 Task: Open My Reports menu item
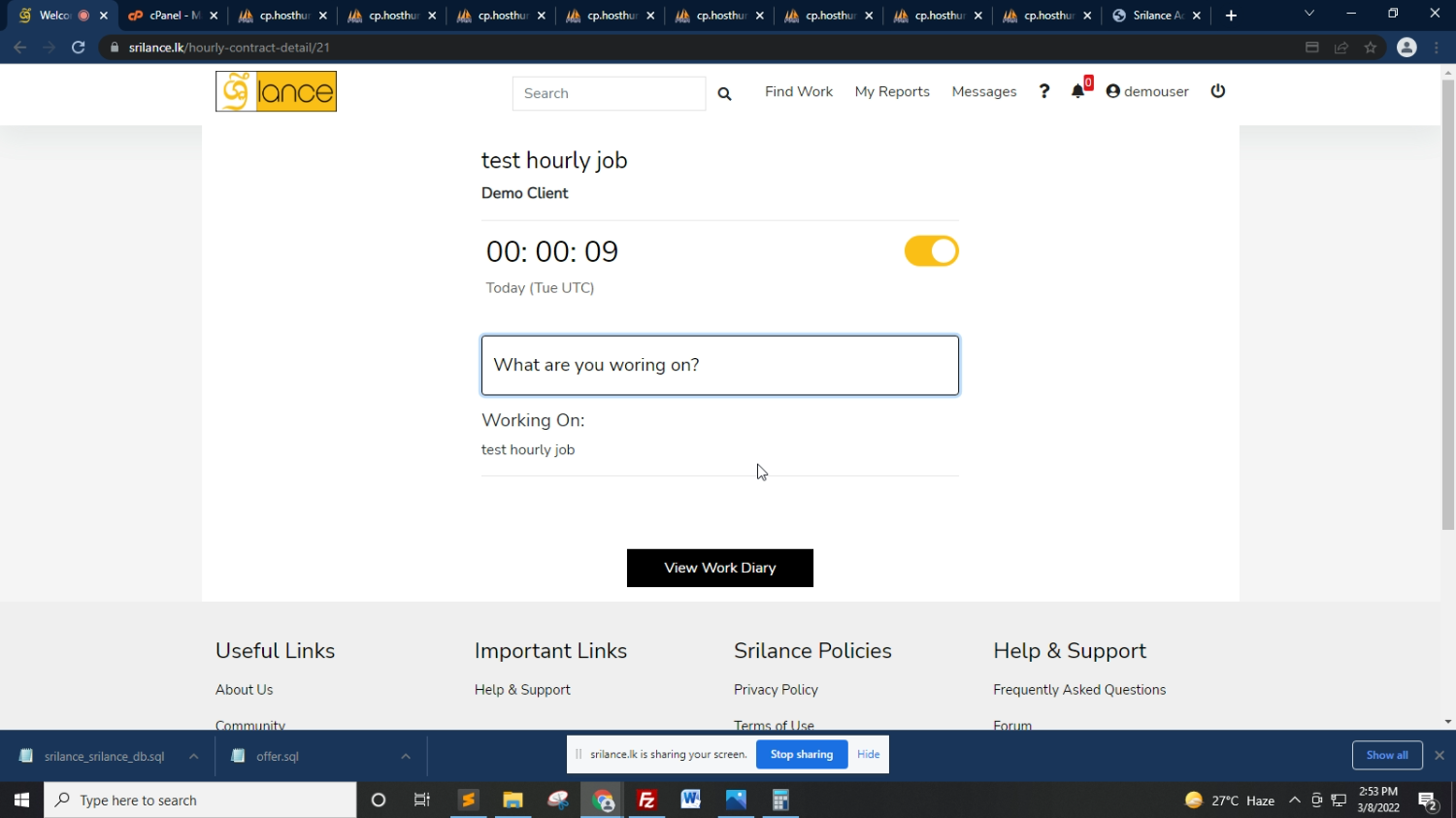(x=891, y=91)
